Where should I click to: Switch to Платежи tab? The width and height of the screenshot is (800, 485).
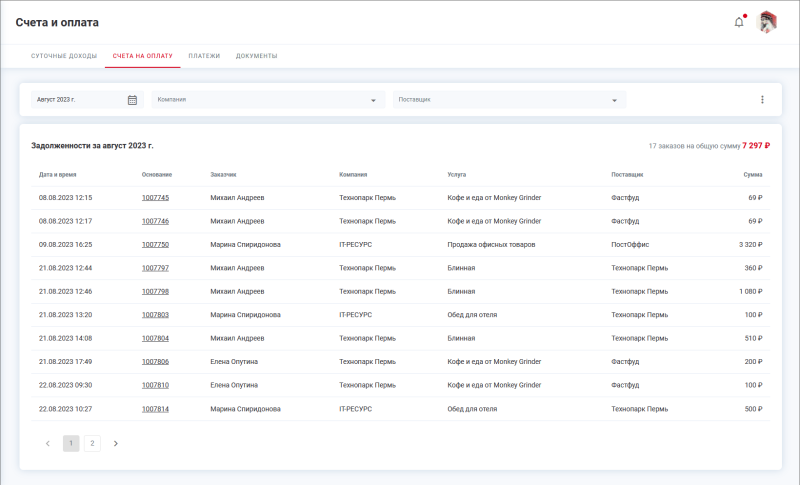click(x=204, y=56)
